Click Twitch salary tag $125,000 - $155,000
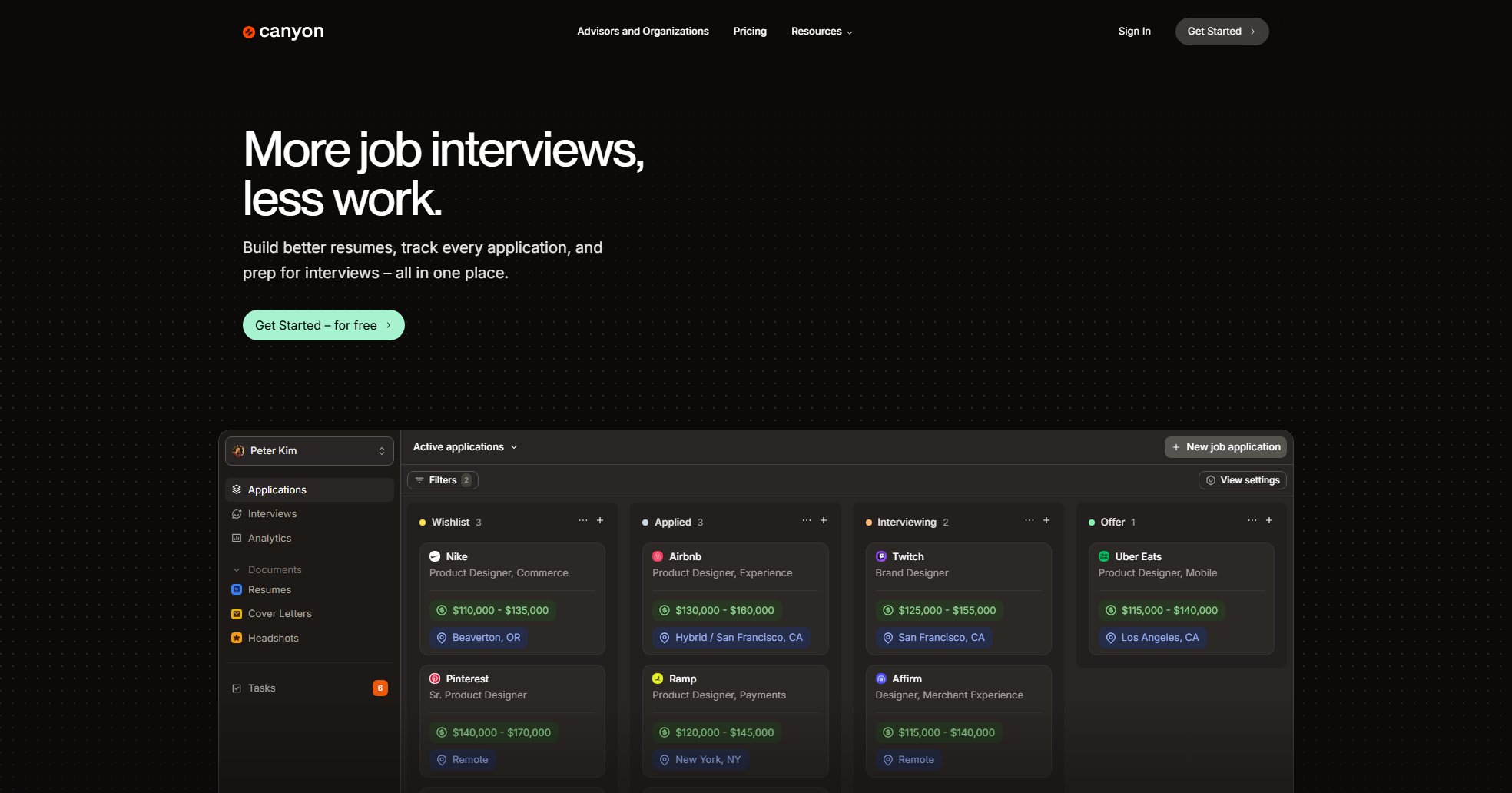Viewport: 1512px width, 793px height. pyautogui.click(x=940, y=610)
